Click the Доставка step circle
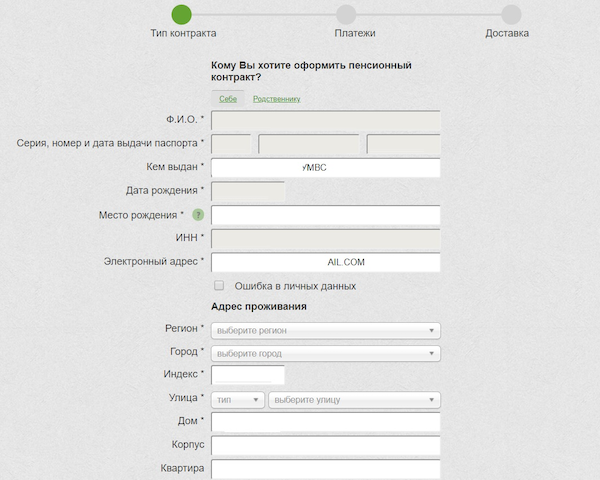Viewport: 600px width, 480px height. 511,14
